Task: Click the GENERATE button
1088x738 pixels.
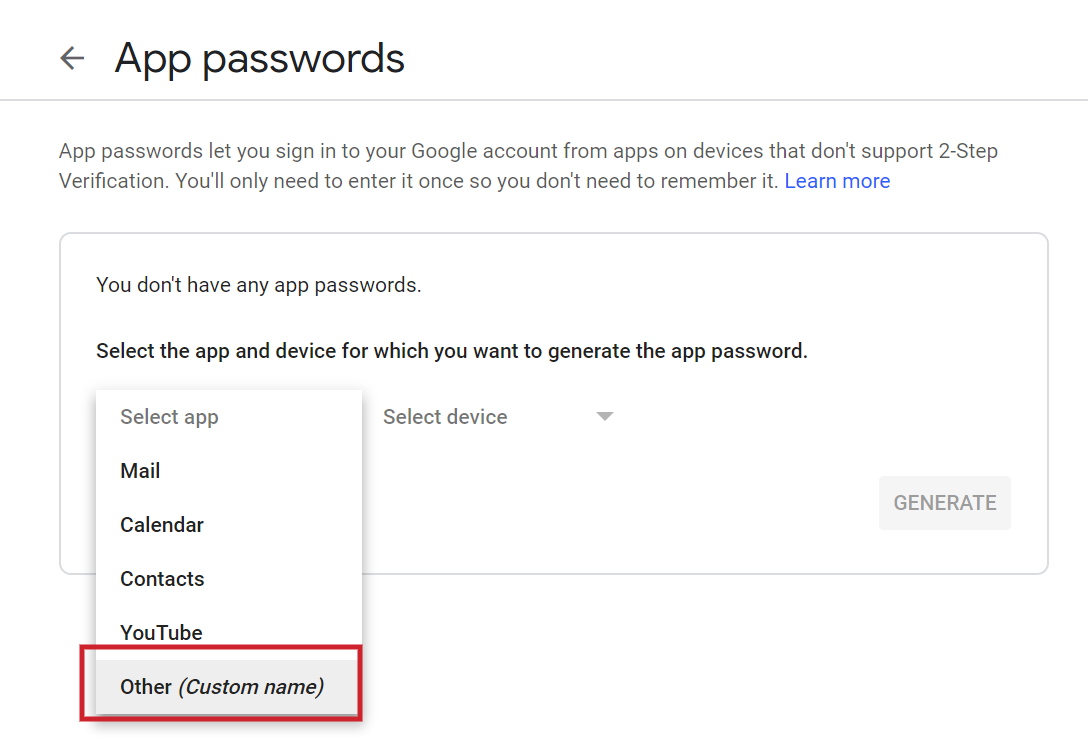Action: (x=944, y=502)
